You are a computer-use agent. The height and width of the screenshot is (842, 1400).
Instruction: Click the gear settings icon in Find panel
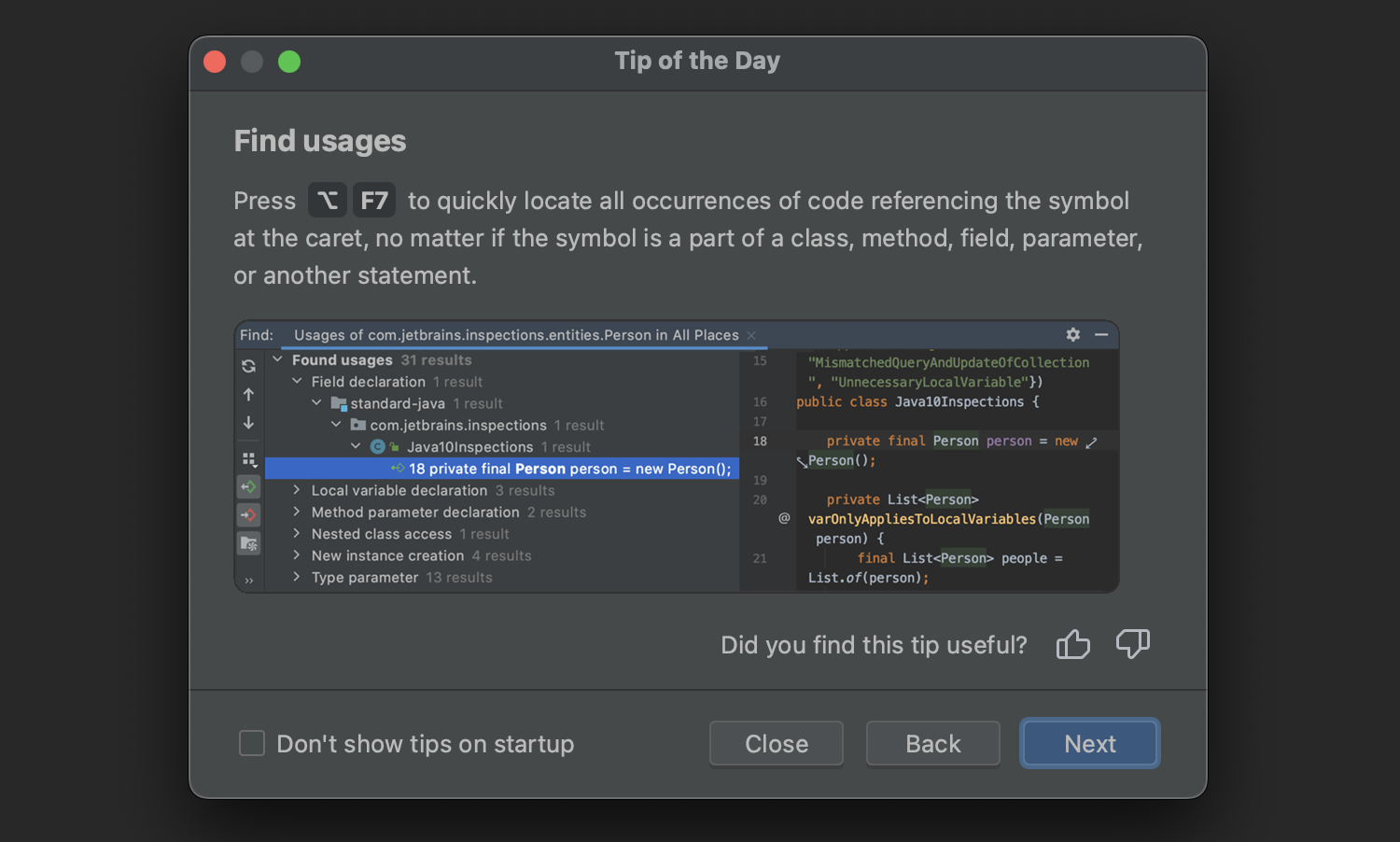coord(1073,334)
